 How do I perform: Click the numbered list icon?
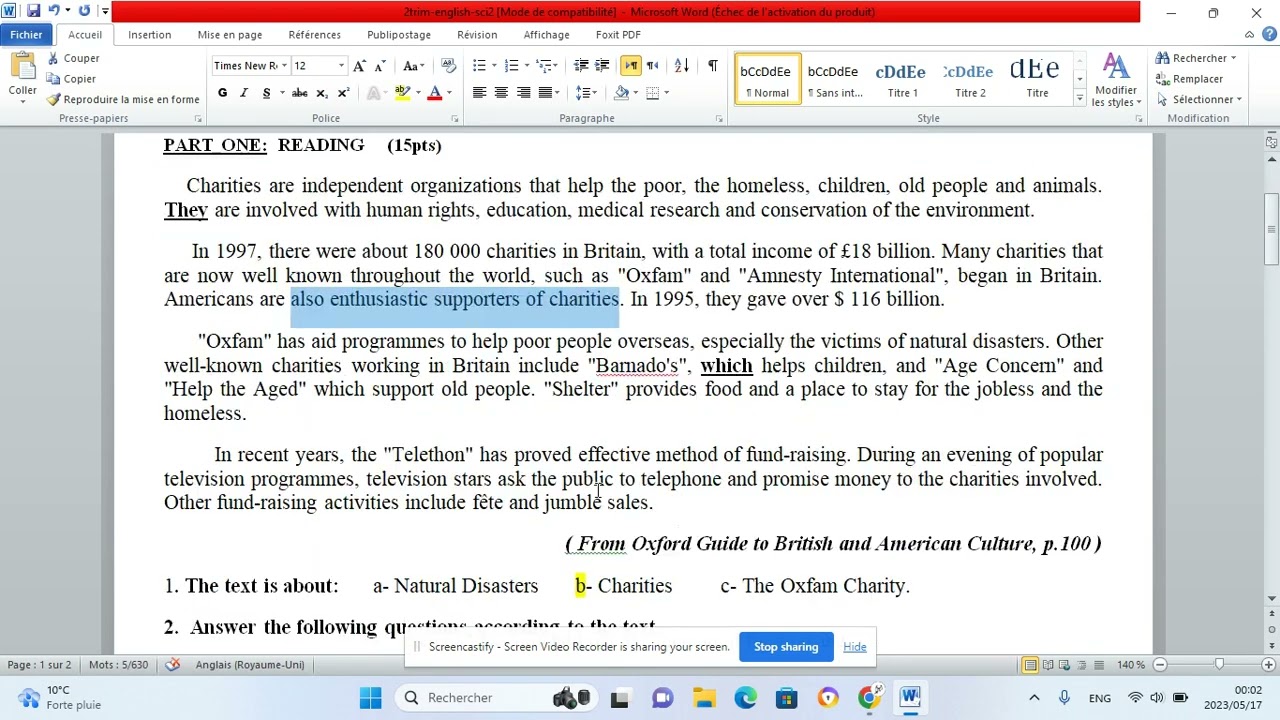coord(511,66)
